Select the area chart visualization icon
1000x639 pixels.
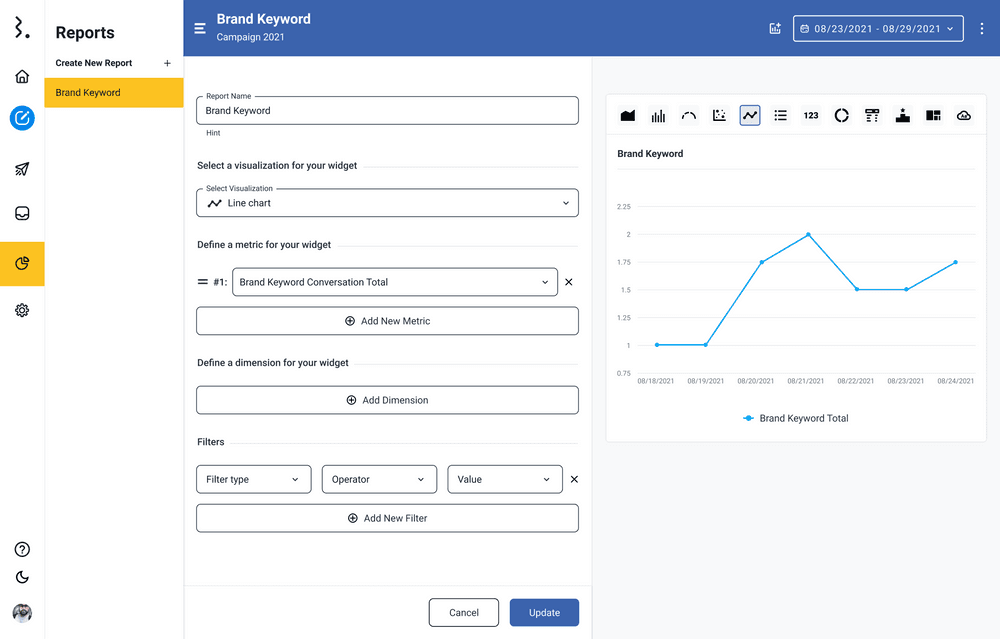point(628,116)
